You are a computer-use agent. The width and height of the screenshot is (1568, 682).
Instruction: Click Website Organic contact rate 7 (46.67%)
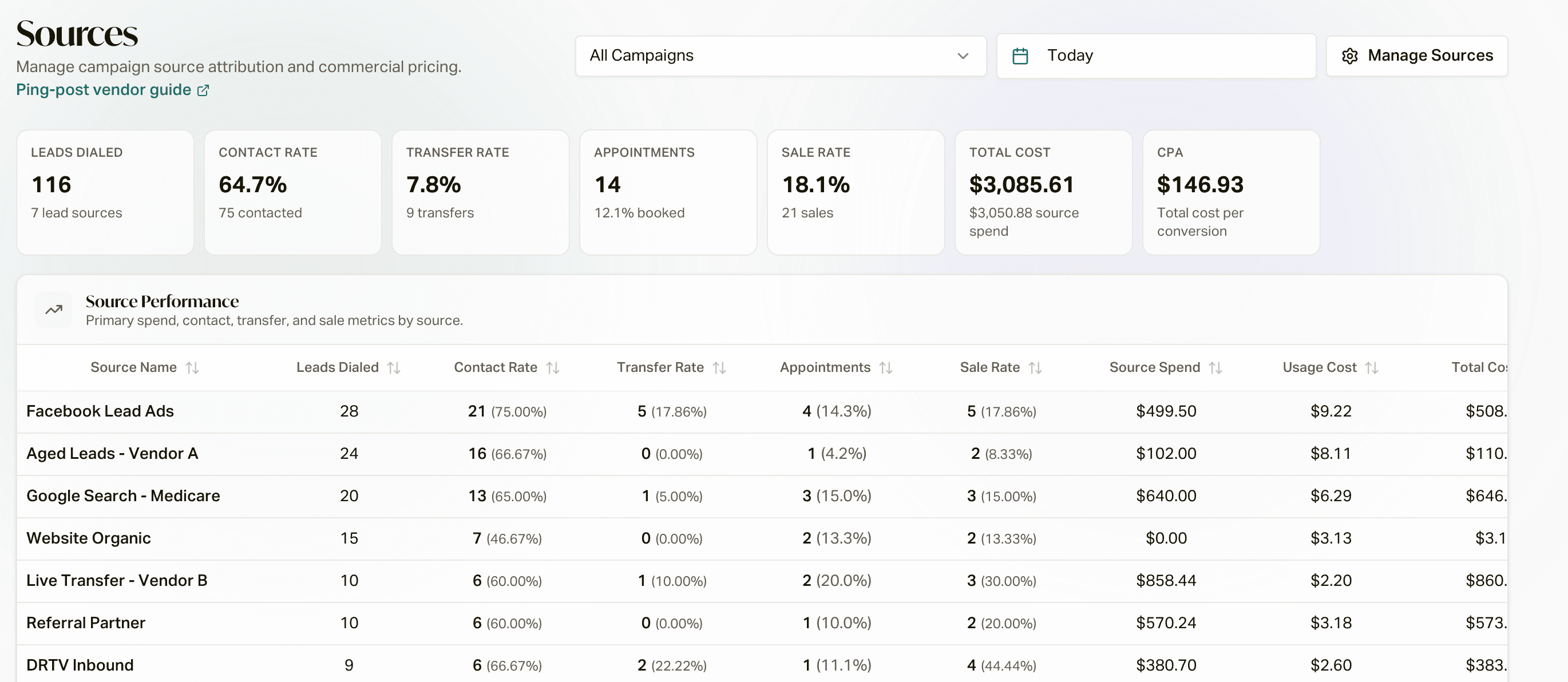pyautogui.click(x=507, y=538)
